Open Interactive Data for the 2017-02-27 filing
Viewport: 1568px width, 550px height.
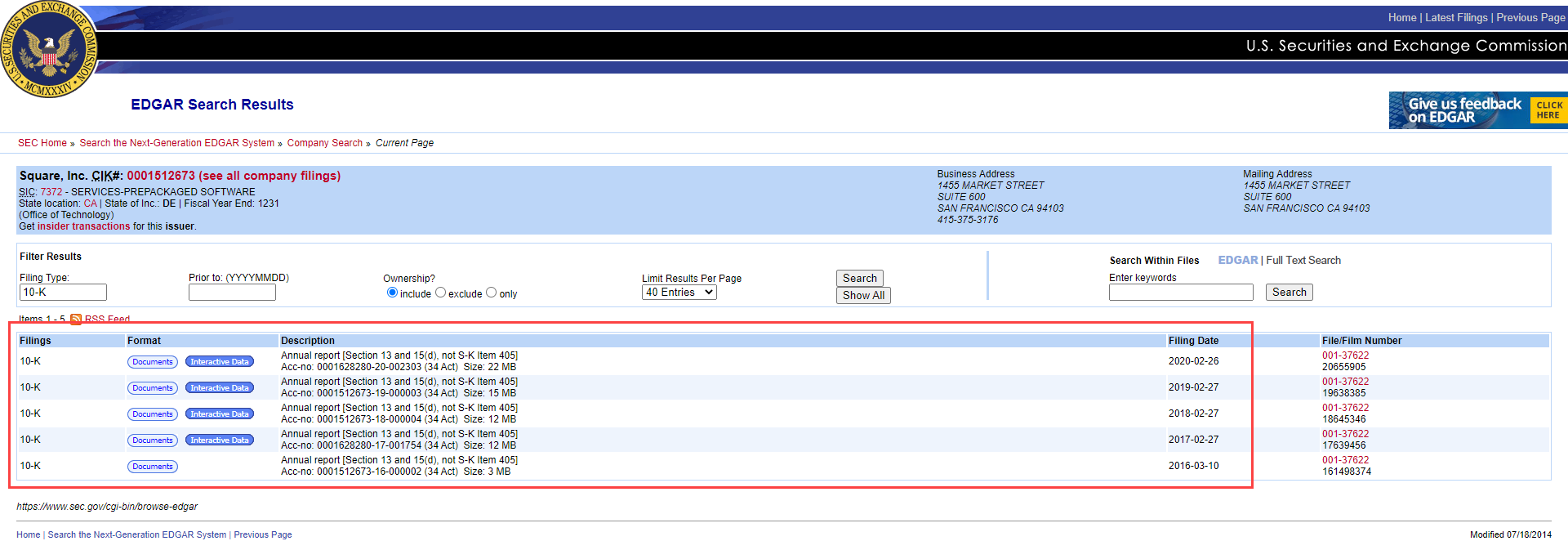(220, 440)
